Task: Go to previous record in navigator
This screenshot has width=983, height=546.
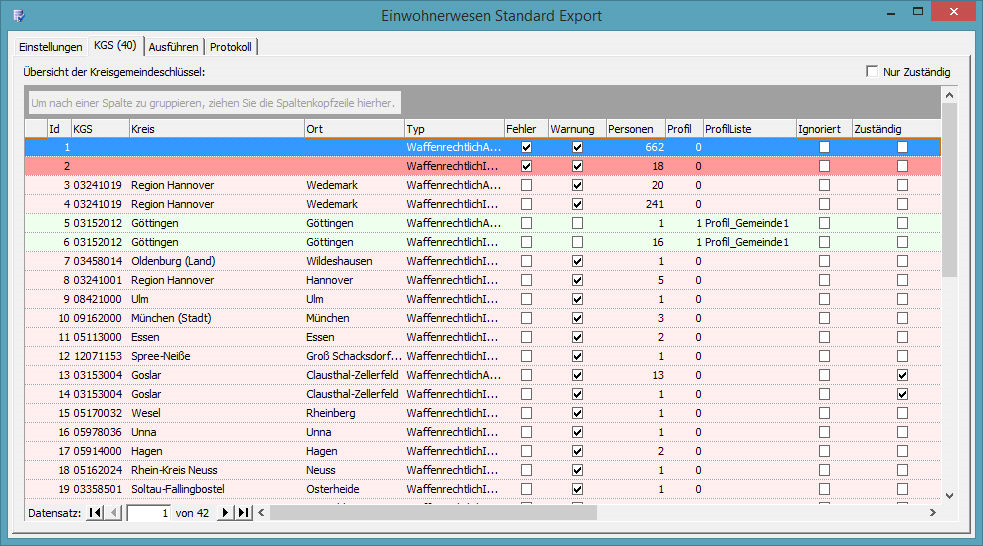Action: [113, 513]
